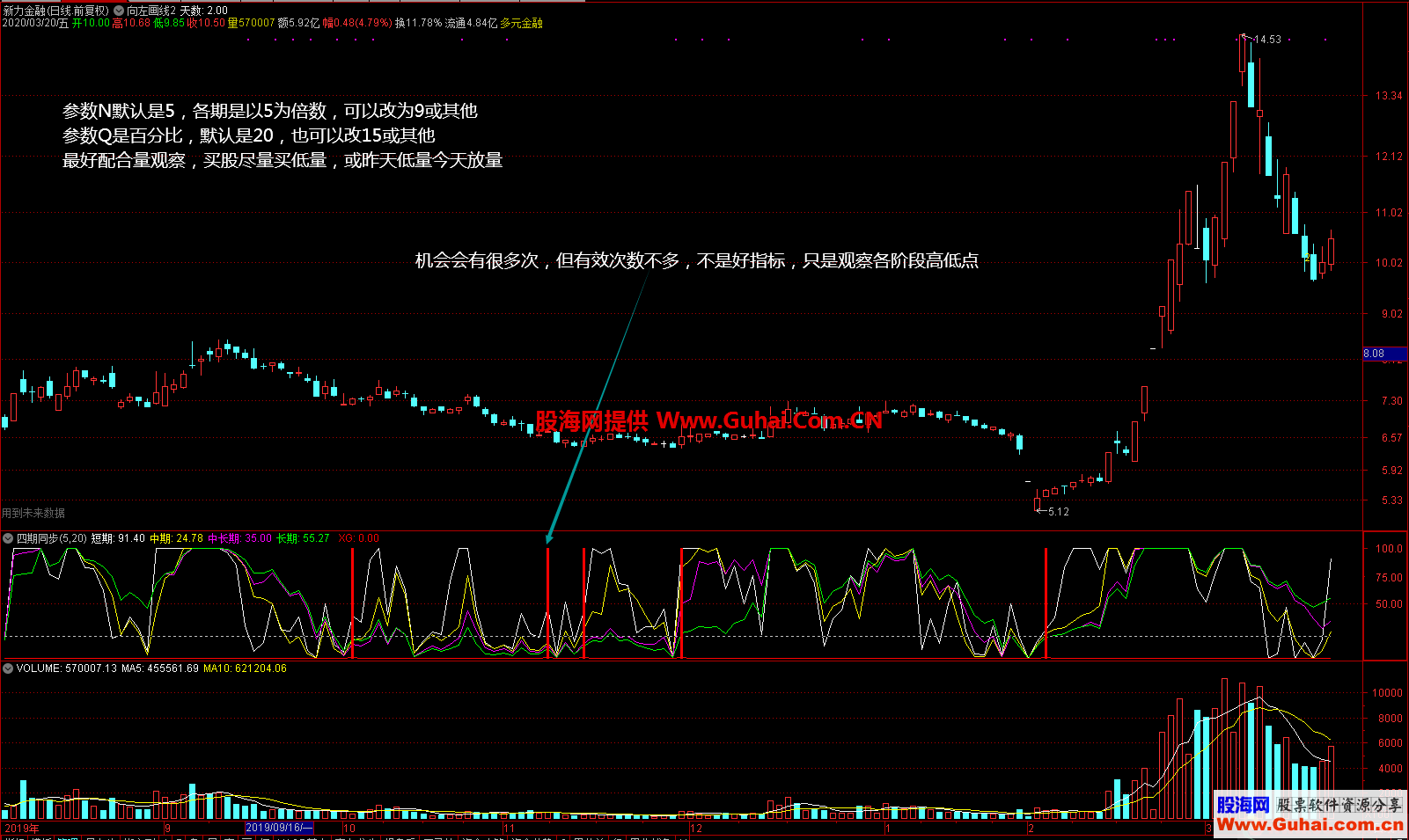Click the turnover amount 额5.92亿

tap(298, 23)
